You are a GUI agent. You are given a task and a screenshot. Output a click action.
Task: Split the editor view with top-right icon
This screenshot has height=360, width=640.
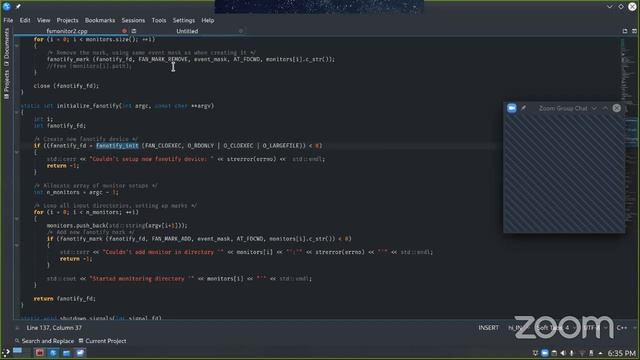pos(625,31)
